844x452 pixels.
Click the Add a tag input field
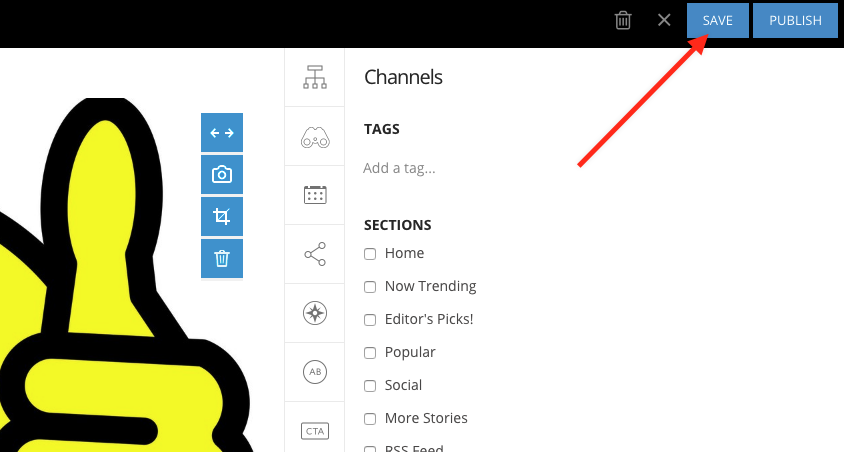450,168
